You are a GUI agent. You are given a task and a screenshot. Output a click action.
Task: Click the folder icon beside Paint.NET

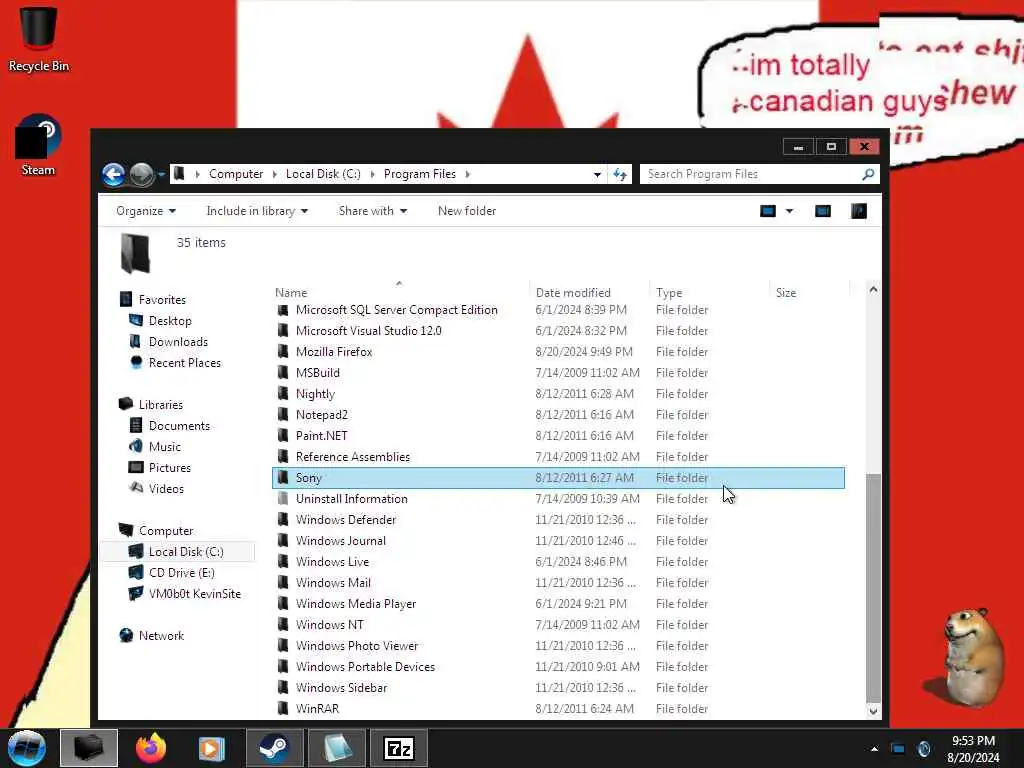coord(283,436)
